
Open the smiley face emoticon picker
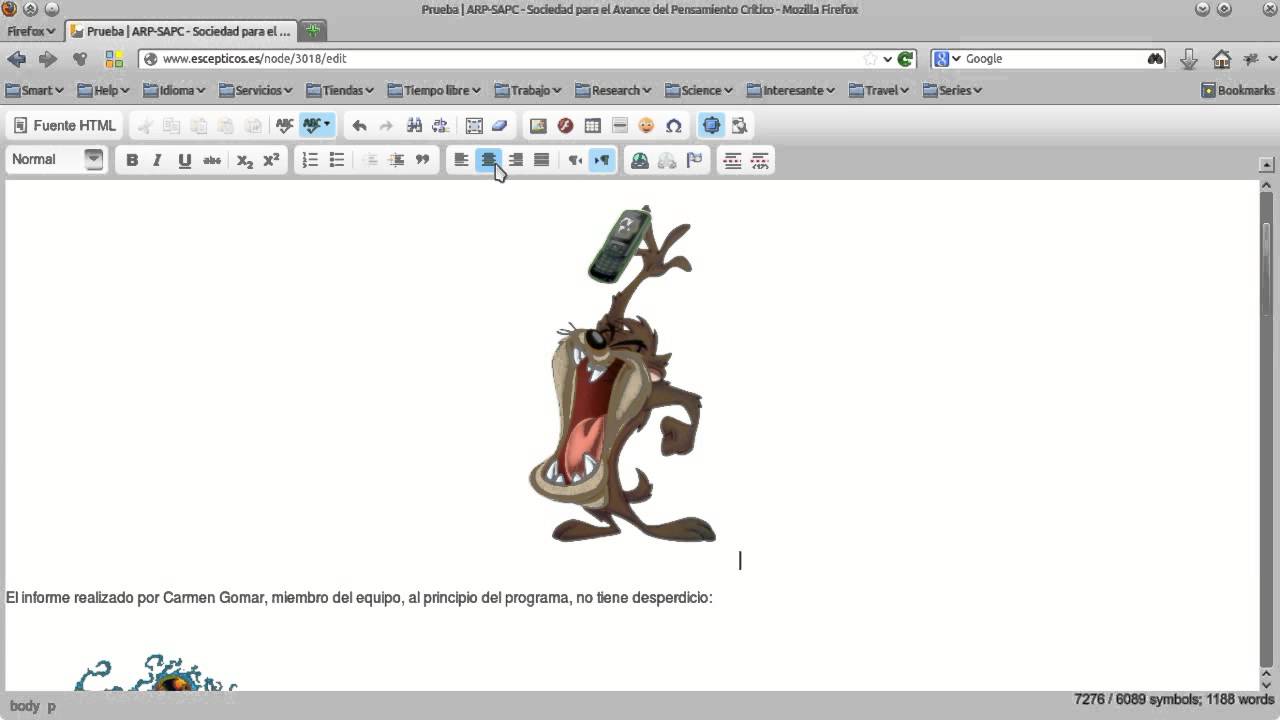click(x=646, y=126)
